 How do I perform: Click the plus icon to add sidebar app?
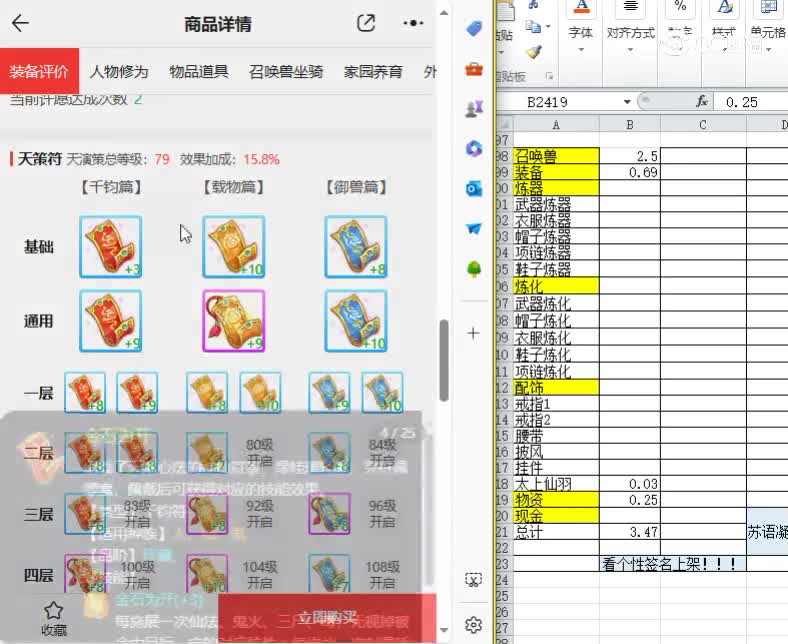click(x=473, y=333)
